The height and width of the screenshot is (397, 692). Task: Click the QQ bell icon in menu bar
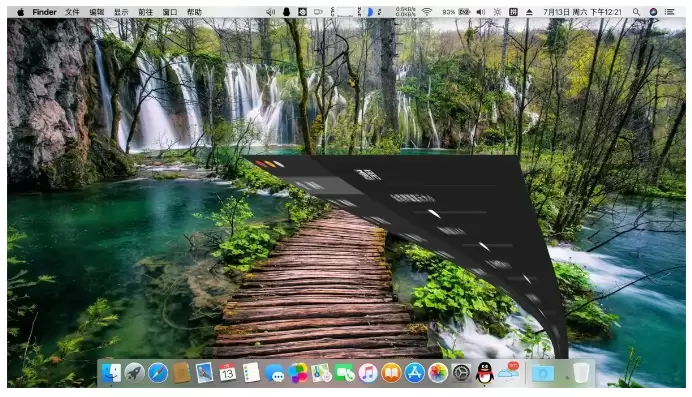pos(286,12)
